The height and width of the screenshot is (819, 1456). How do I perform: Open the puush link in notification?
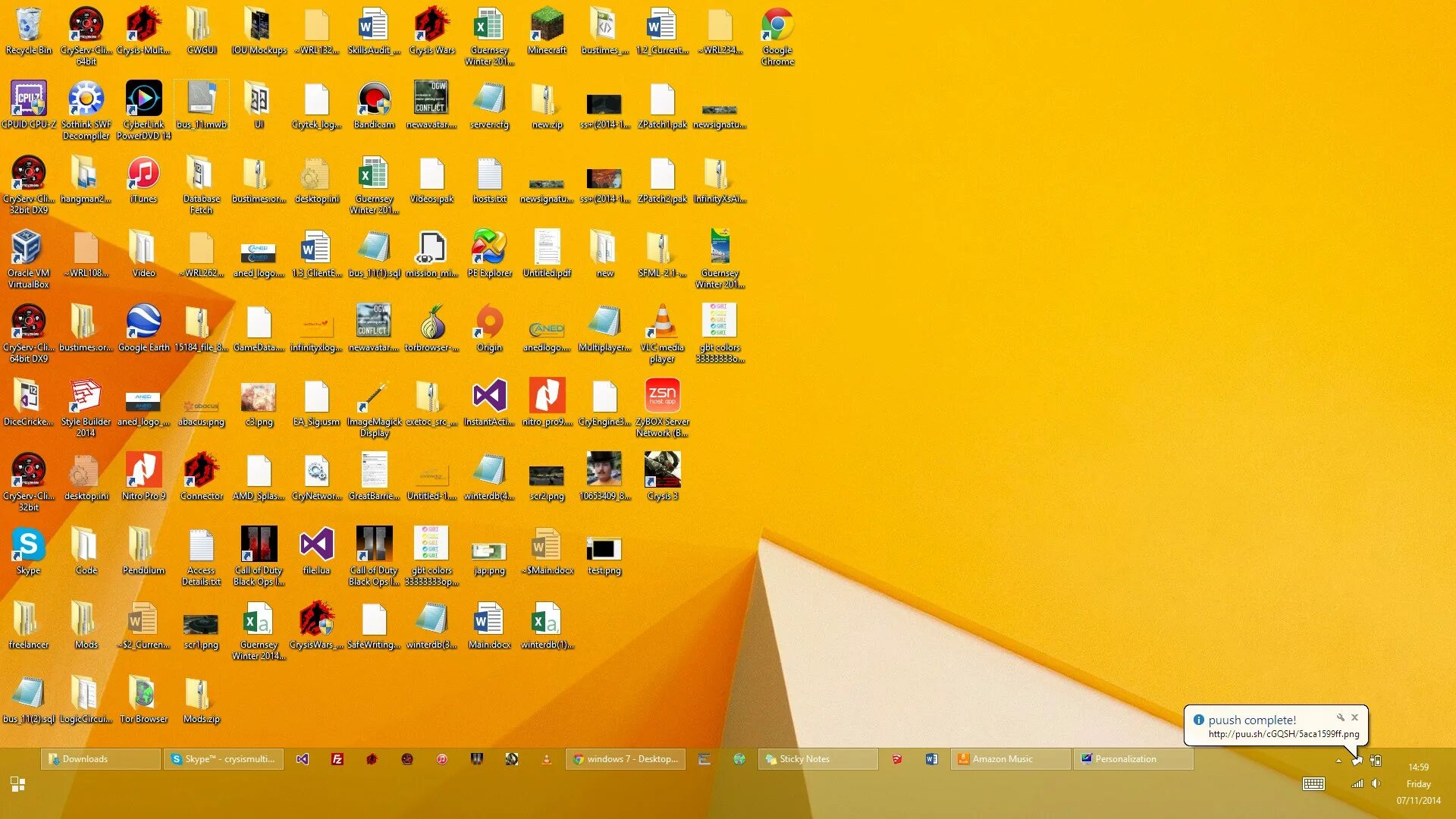pyautogui.click(x=1283, y=734)
